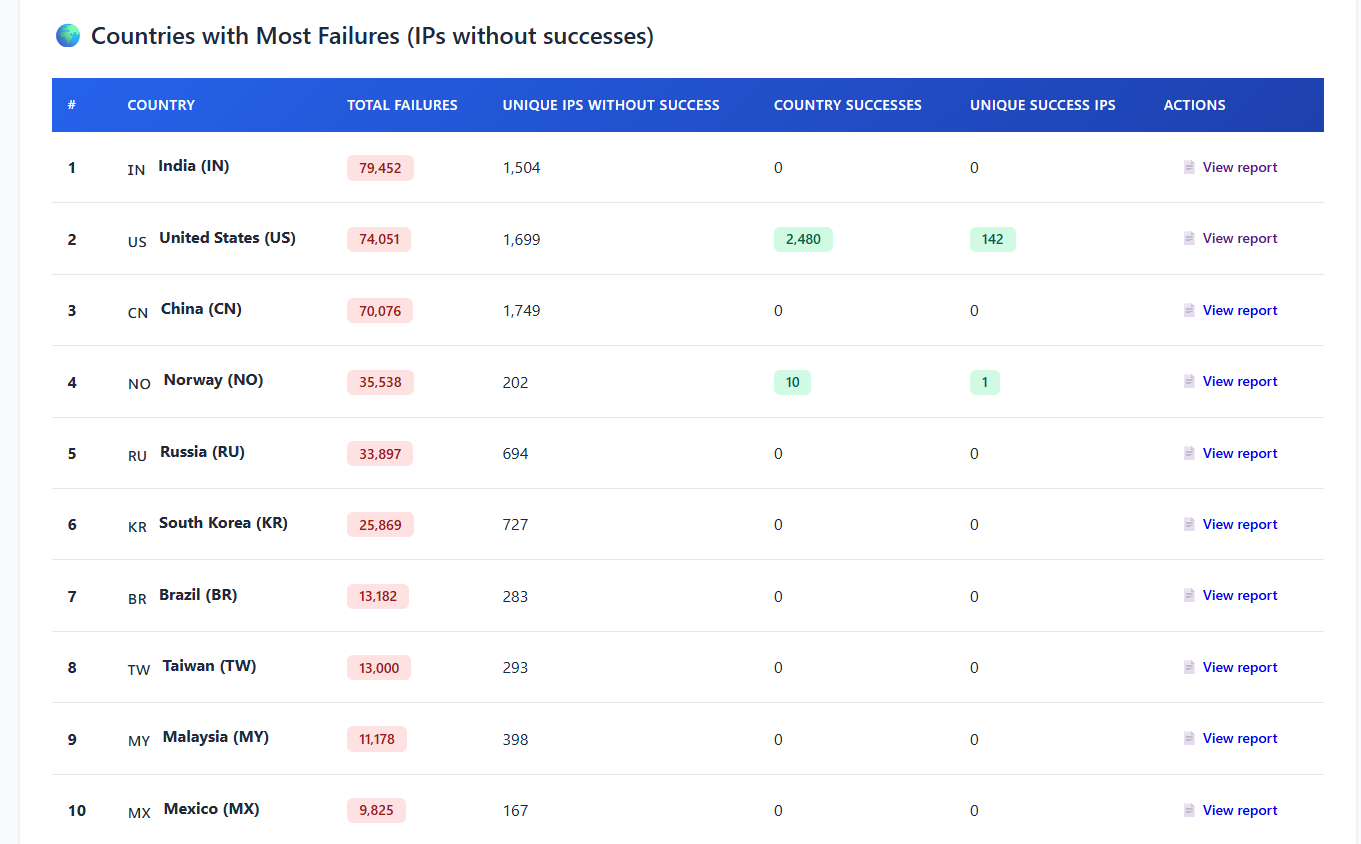Click the report document icon in Russia row
This screenshot has height=844, width=1361.
(1189, 454)
